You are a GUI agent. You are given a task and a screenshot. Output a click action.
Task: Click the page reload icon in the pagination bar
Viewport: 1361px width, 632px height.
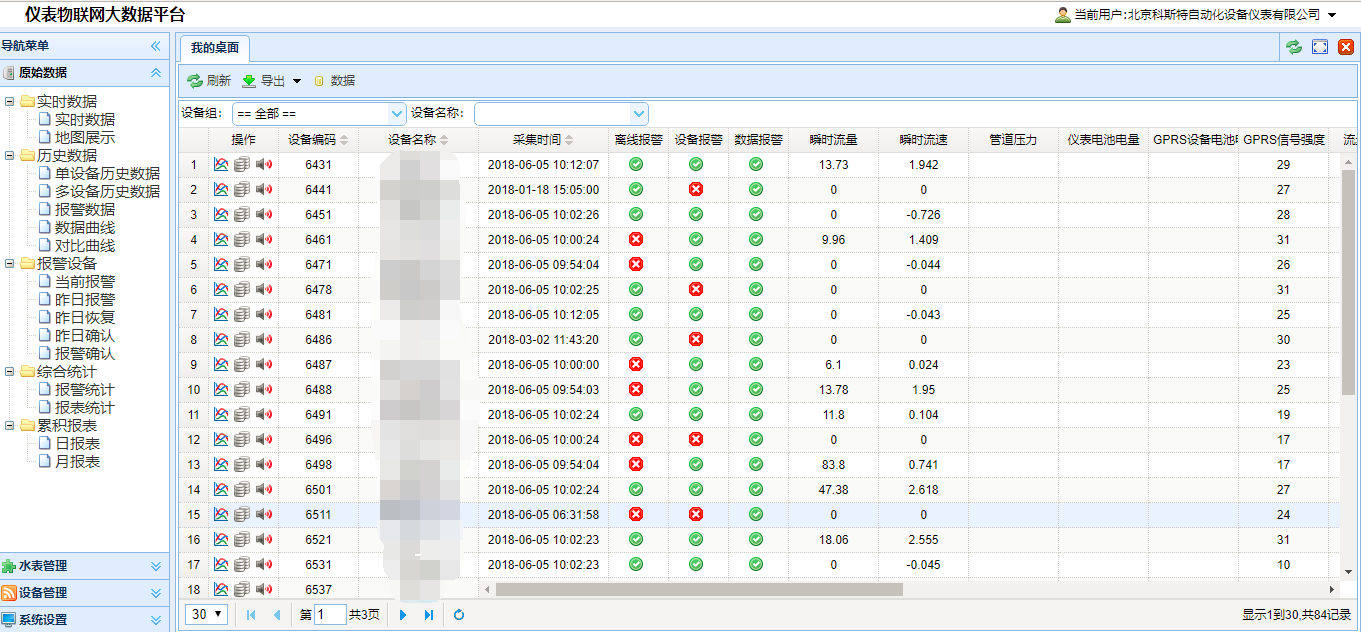coord(458,614)
